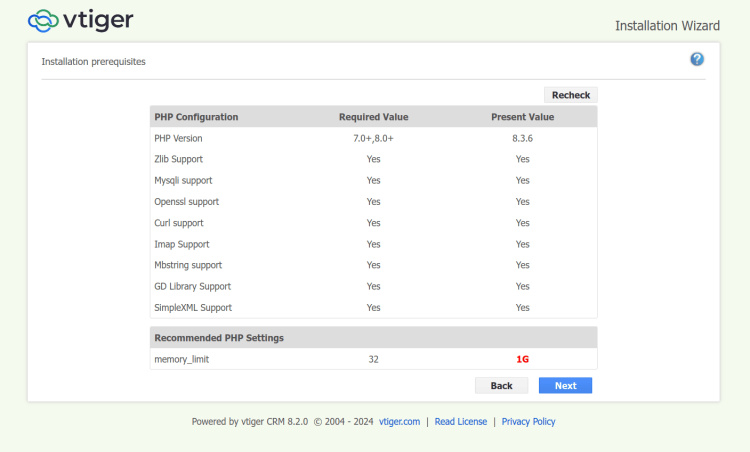The height and width of the screenshot is (452, 750).
Task: Click the 8.3.6 present PHP version
Action: [522, 138]
